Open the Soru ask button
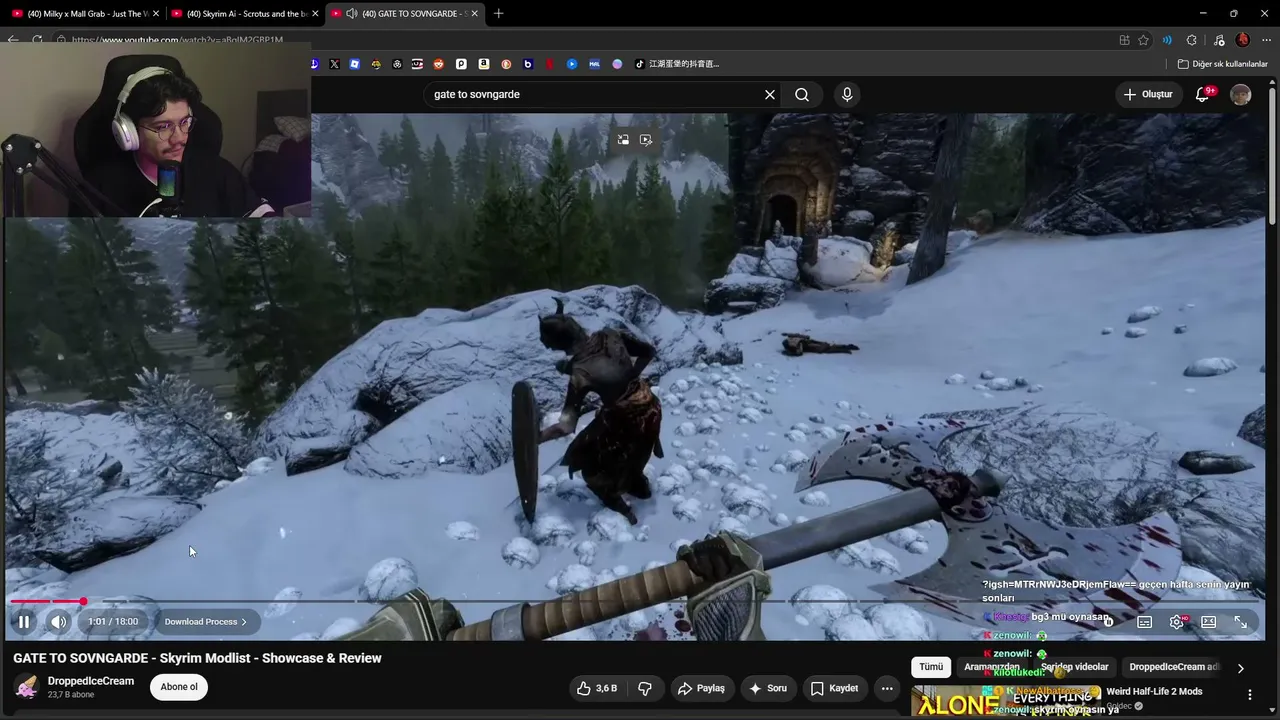Screen dimensions: 1280x720 click(x=768, y=688)
